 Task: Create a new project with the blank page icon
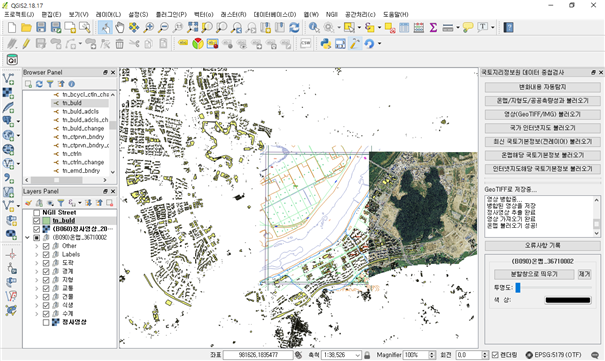tap(12, 27)
